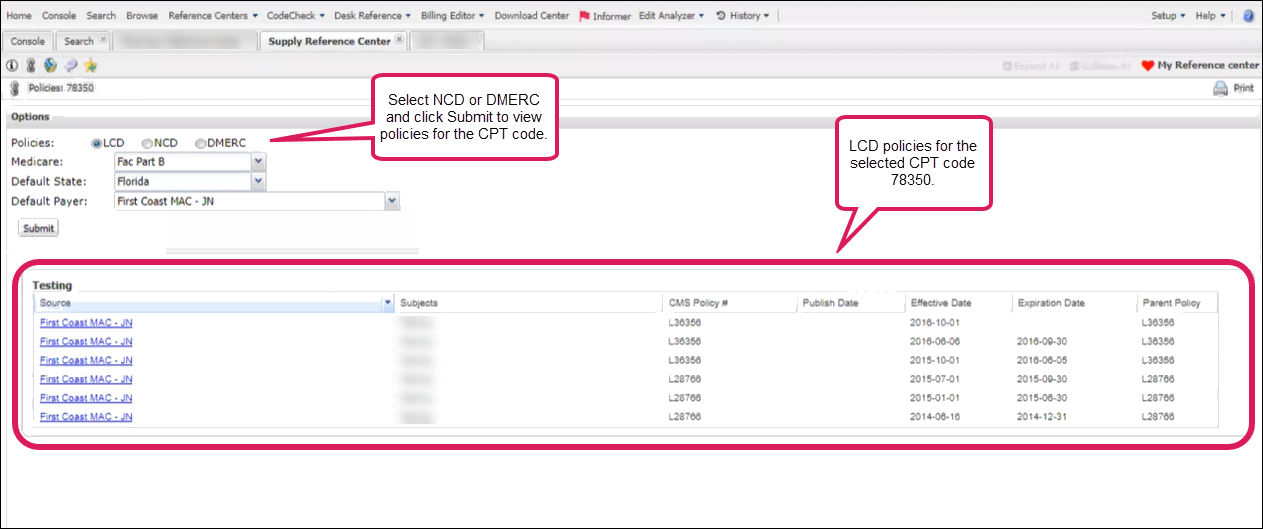Select the DMERC policies radio button
The image size is (1263, 529).
click(x=200, y=143)
